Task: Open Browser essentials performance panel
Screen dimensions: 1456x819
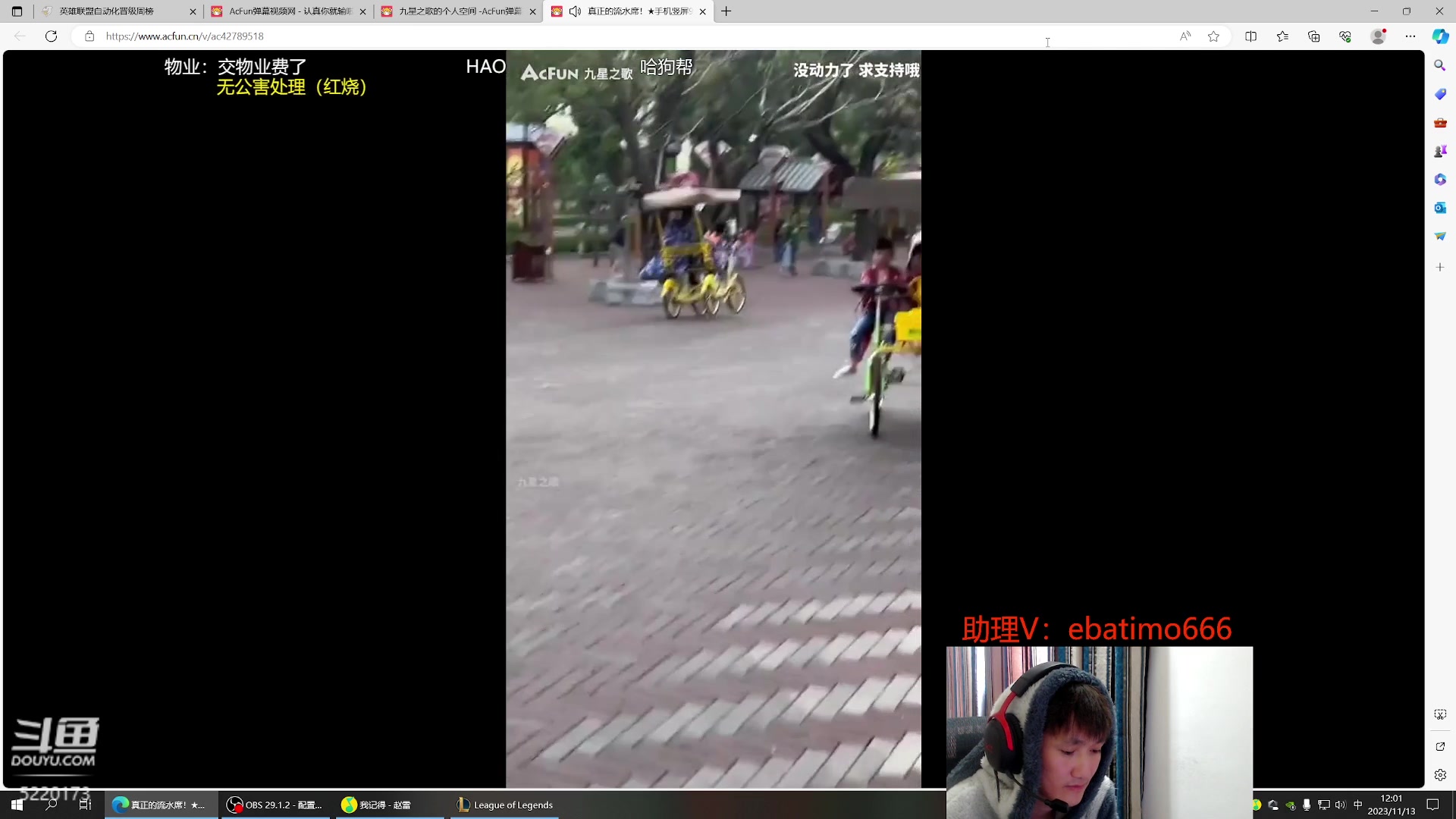Action: tap(1345, 36)
